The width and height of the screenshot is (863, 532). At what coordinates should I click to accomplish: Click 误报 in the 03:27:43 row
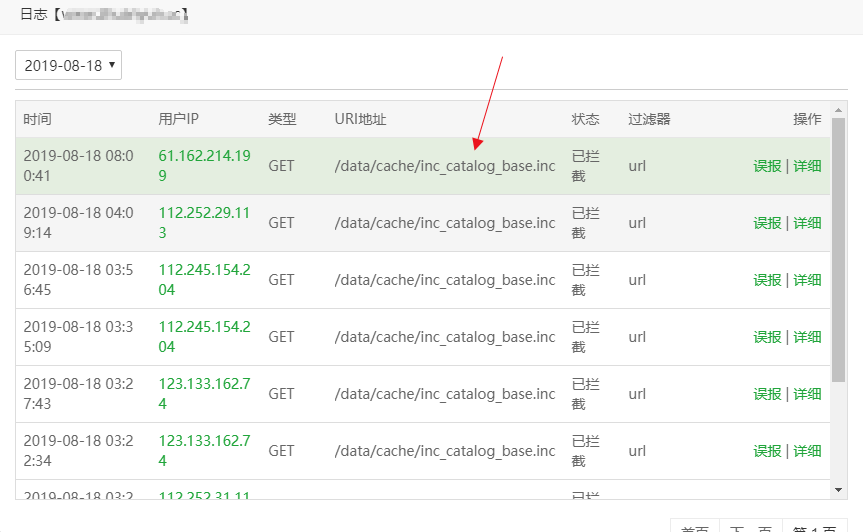point(767,394)
